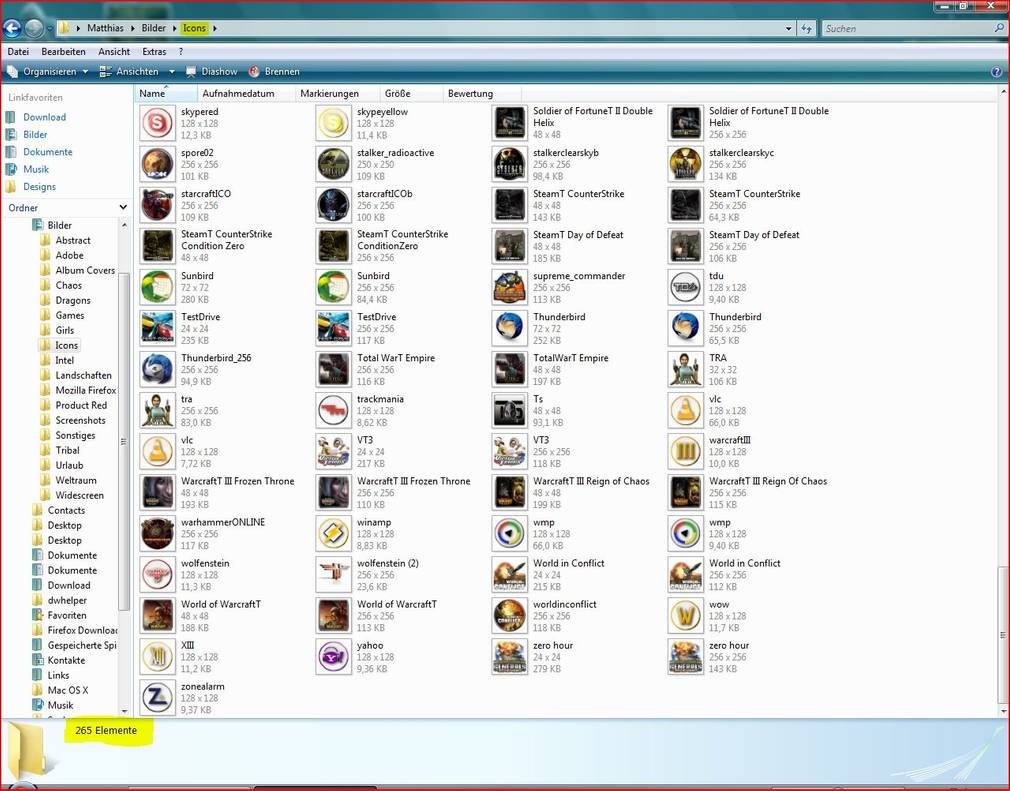Screen dimensions: 1010x791
Task: Select the dwhelper folder in tree
Action: (x=67, y=600)
